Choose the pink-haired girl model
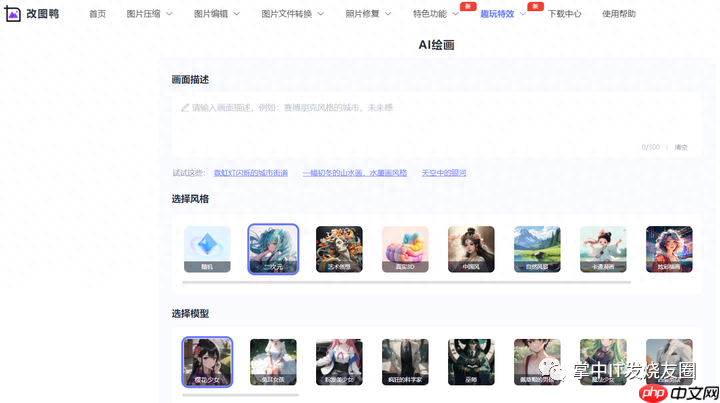This screenshot has height=403, width=720. point(339,362)
